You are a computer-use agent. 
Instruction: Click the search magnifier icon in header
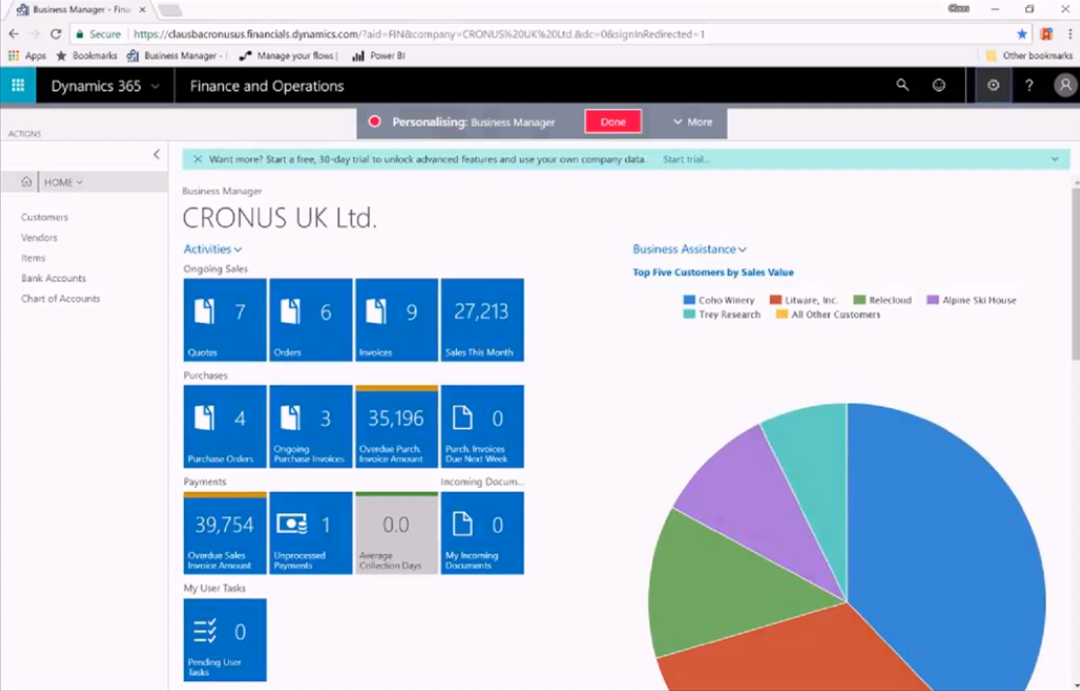tap(902, 85)
